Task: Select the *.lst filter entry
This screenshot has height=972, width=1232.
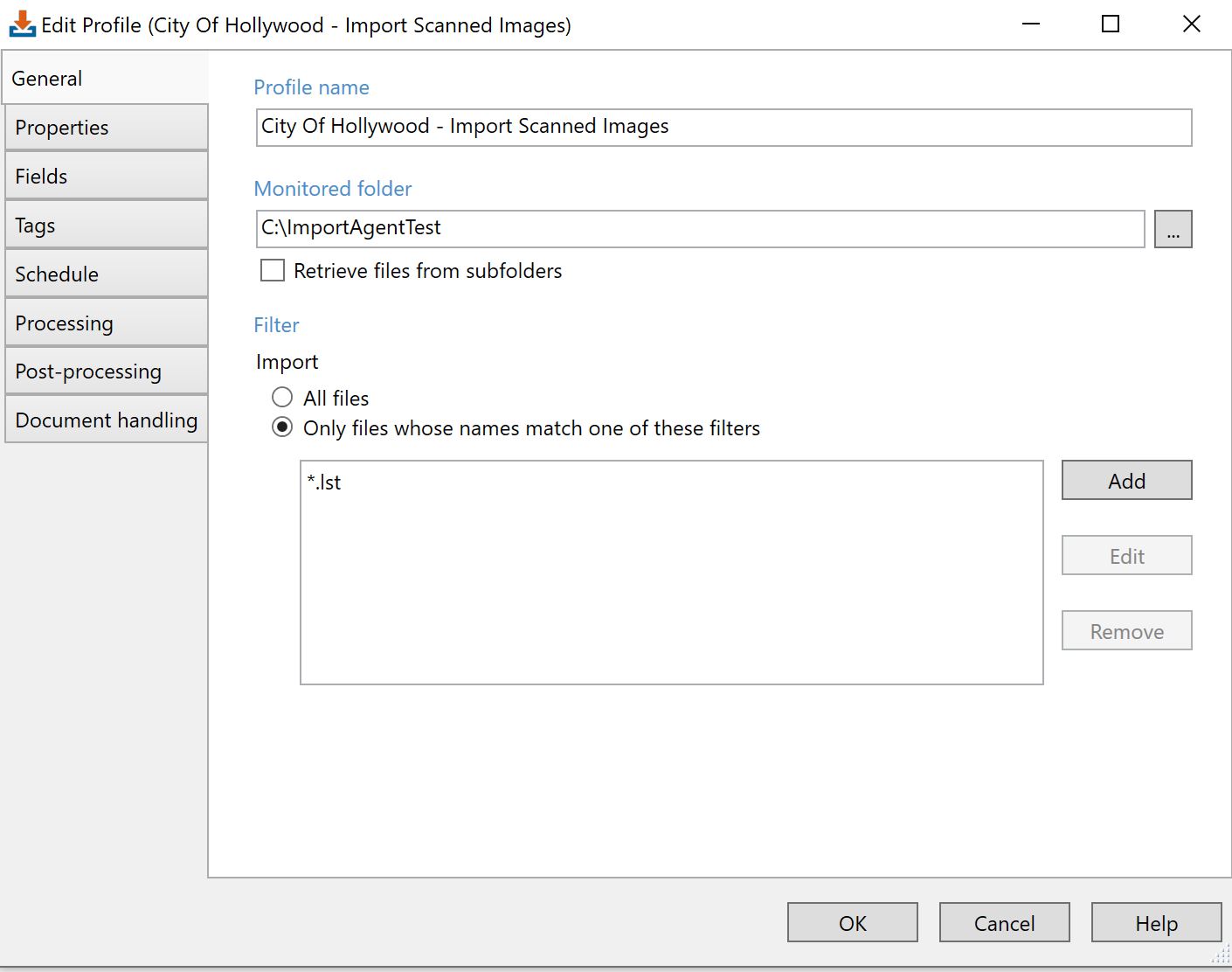Action: 324,483
